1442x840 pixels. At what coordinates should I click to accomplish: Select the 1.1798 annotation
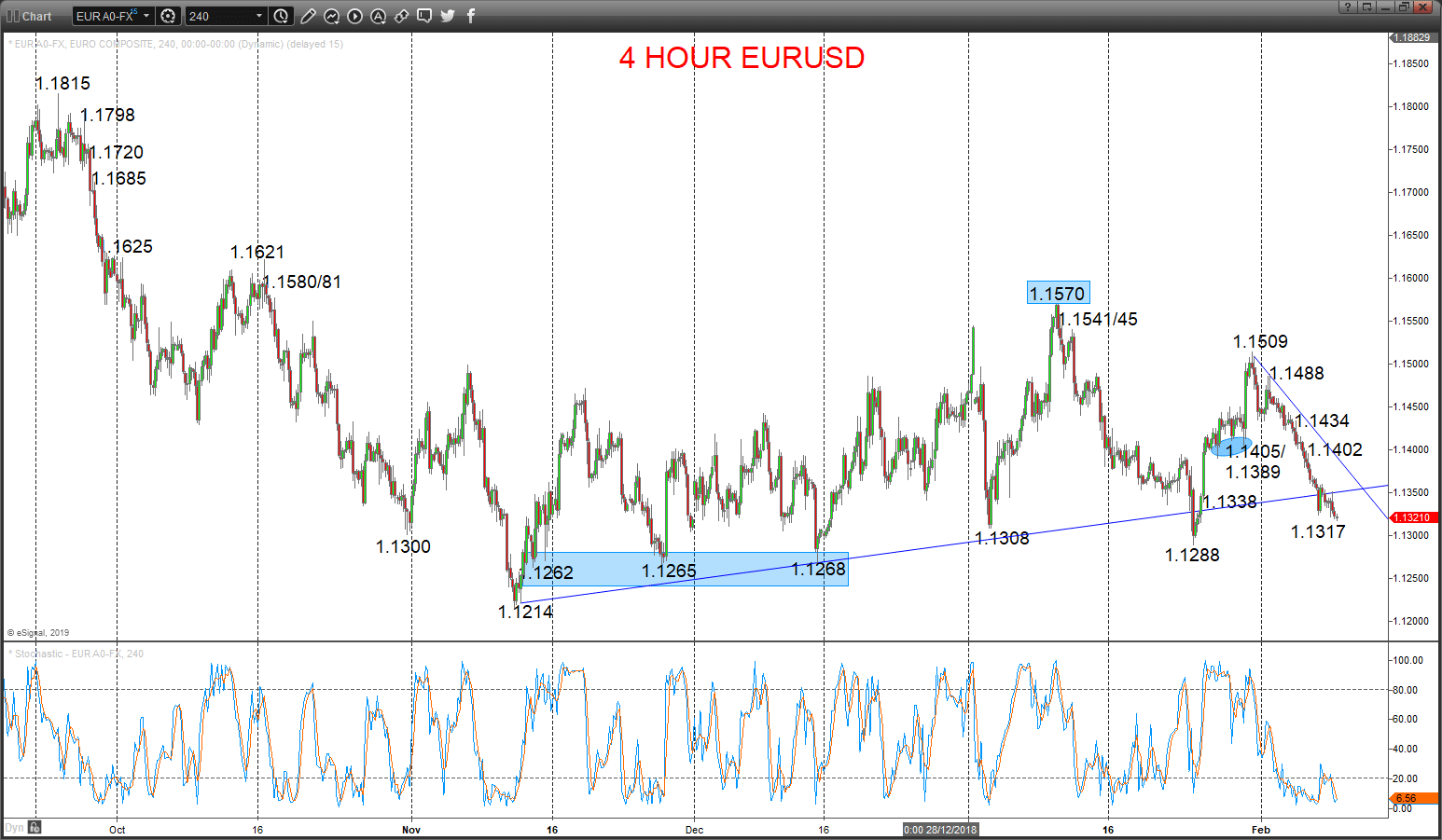tap(107, 115)
